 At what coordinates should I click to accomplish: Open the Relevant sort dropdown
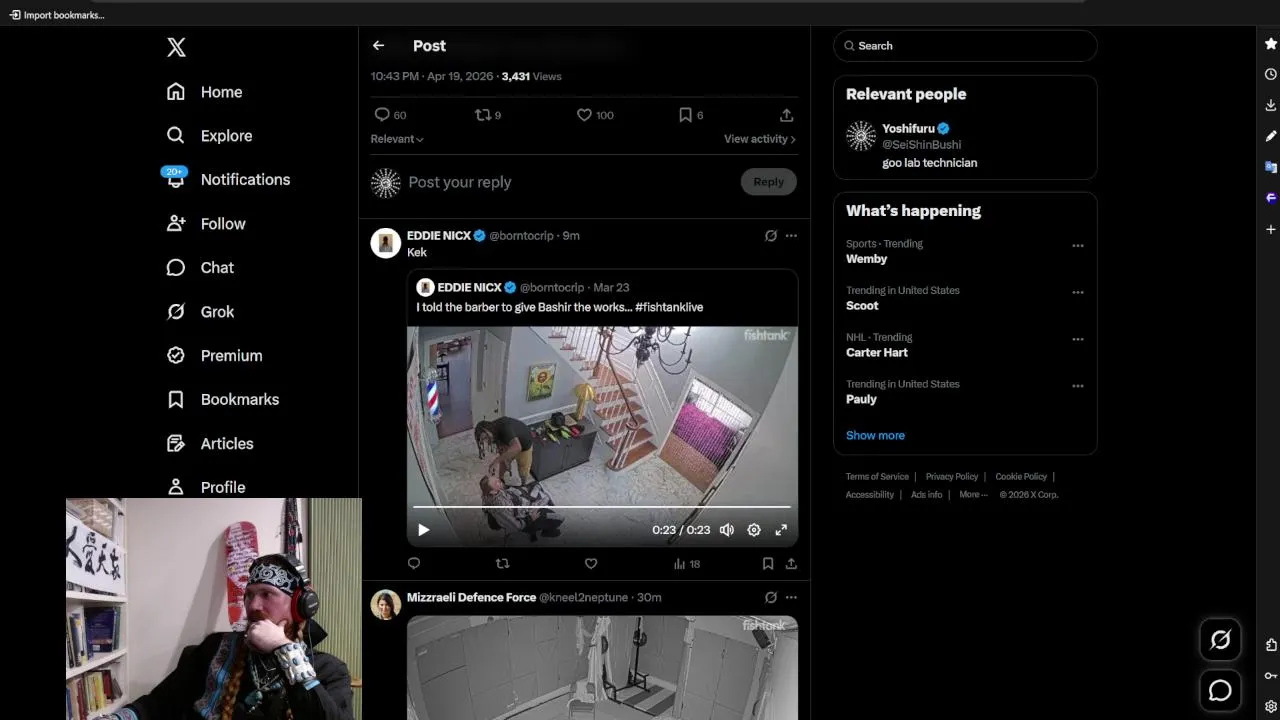[397, 139]
